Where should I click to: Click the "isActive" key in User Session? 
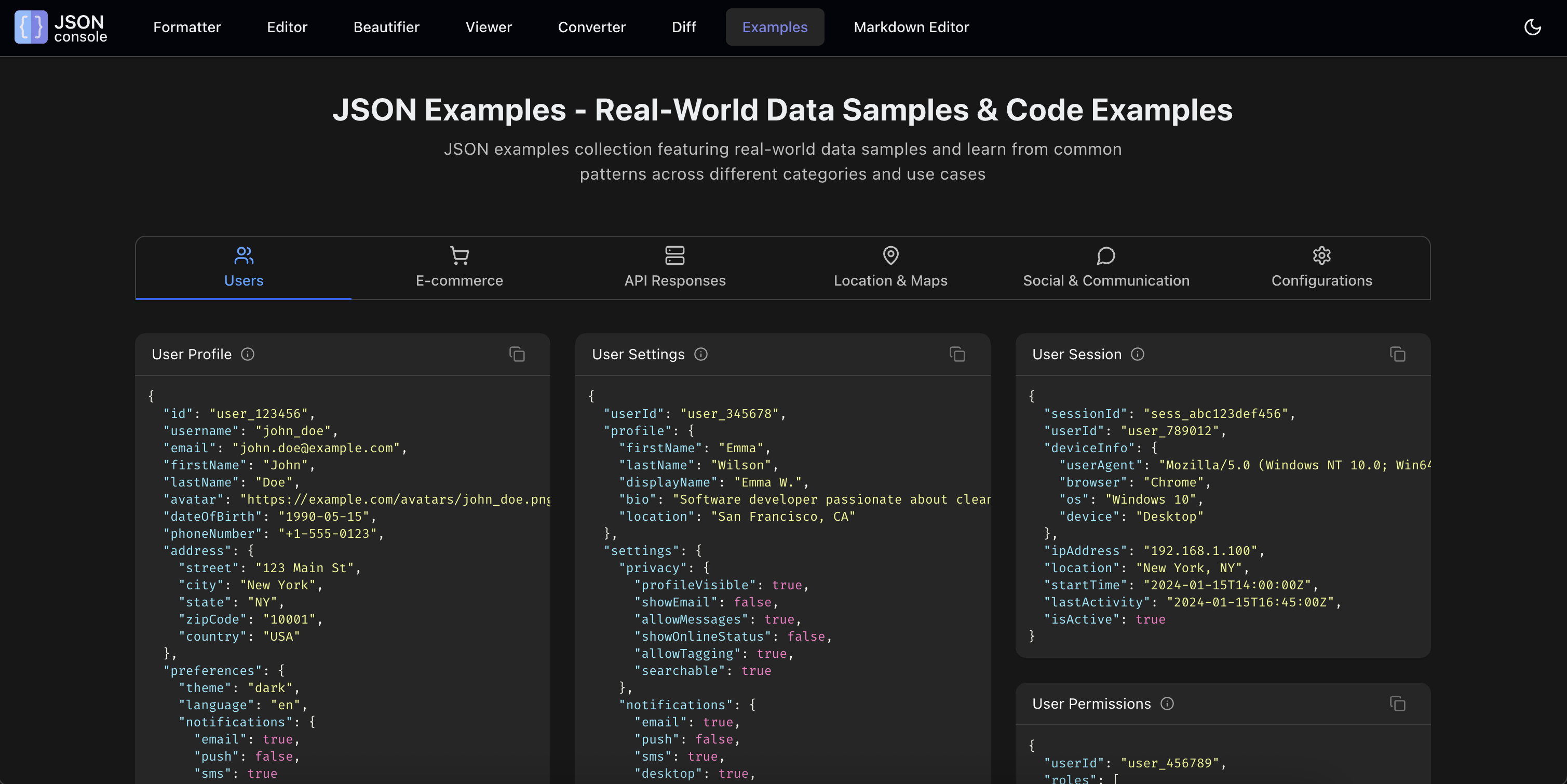1082,619
